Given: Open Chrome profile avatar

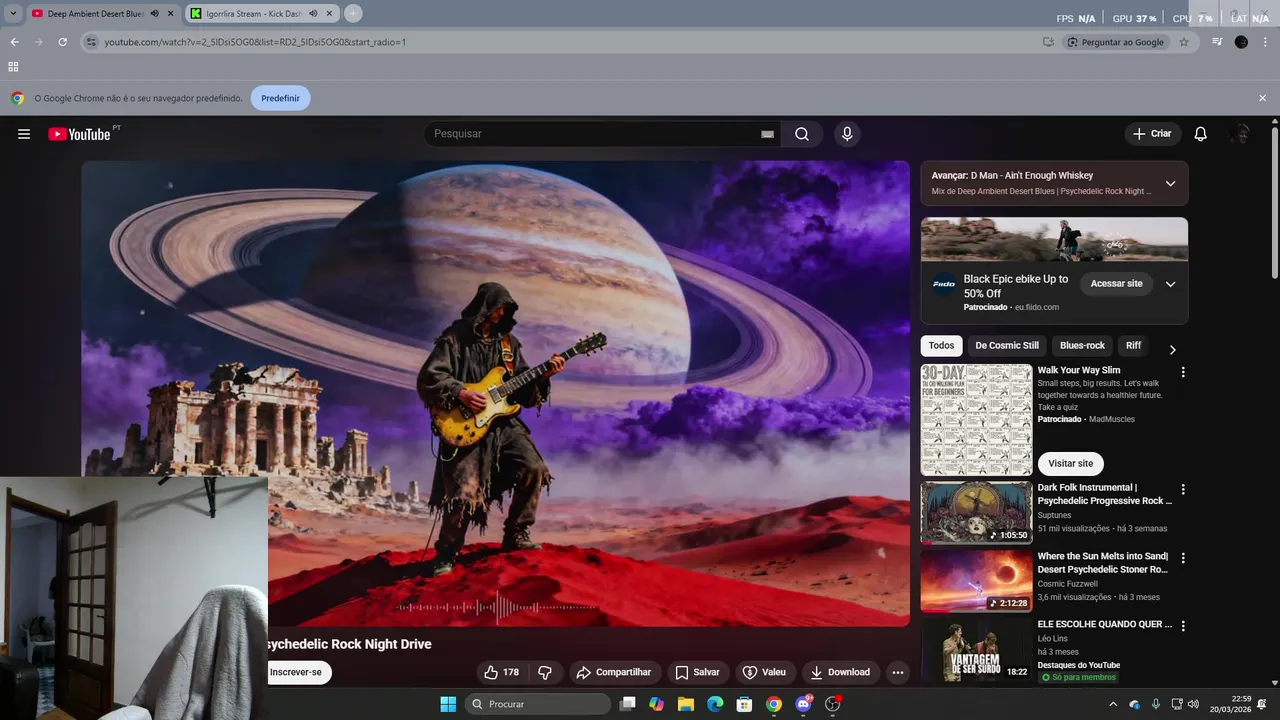Looking at the screenshot, I should click(x=1241, y=42).
